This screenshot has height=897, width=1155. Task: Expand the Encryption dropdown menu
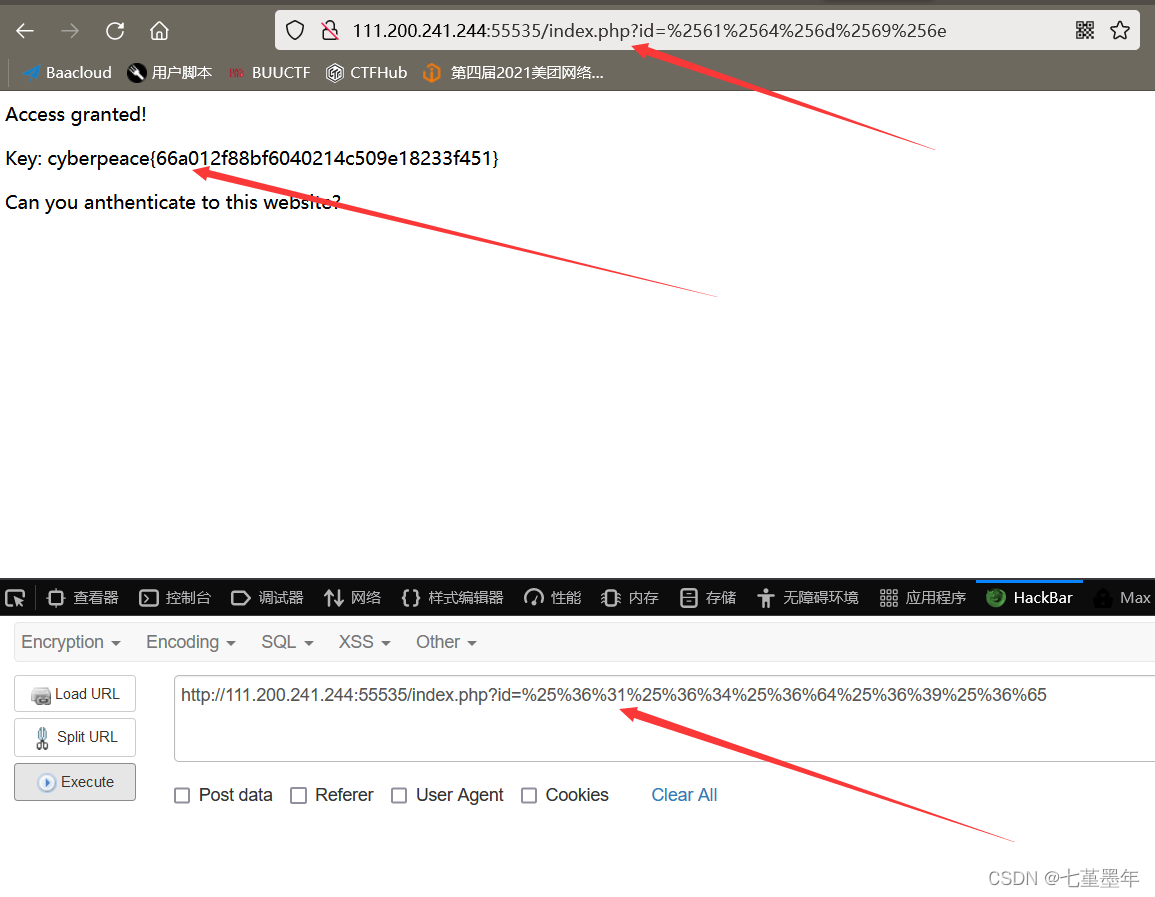tap(71, 642)
